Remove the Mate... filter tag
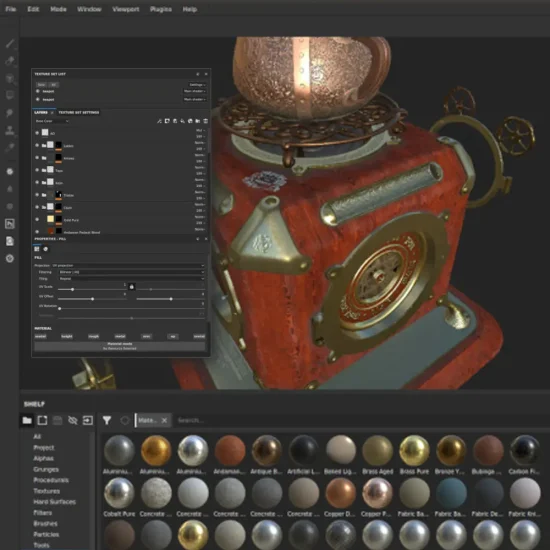550x550 pixels. [x=164, y=420]
